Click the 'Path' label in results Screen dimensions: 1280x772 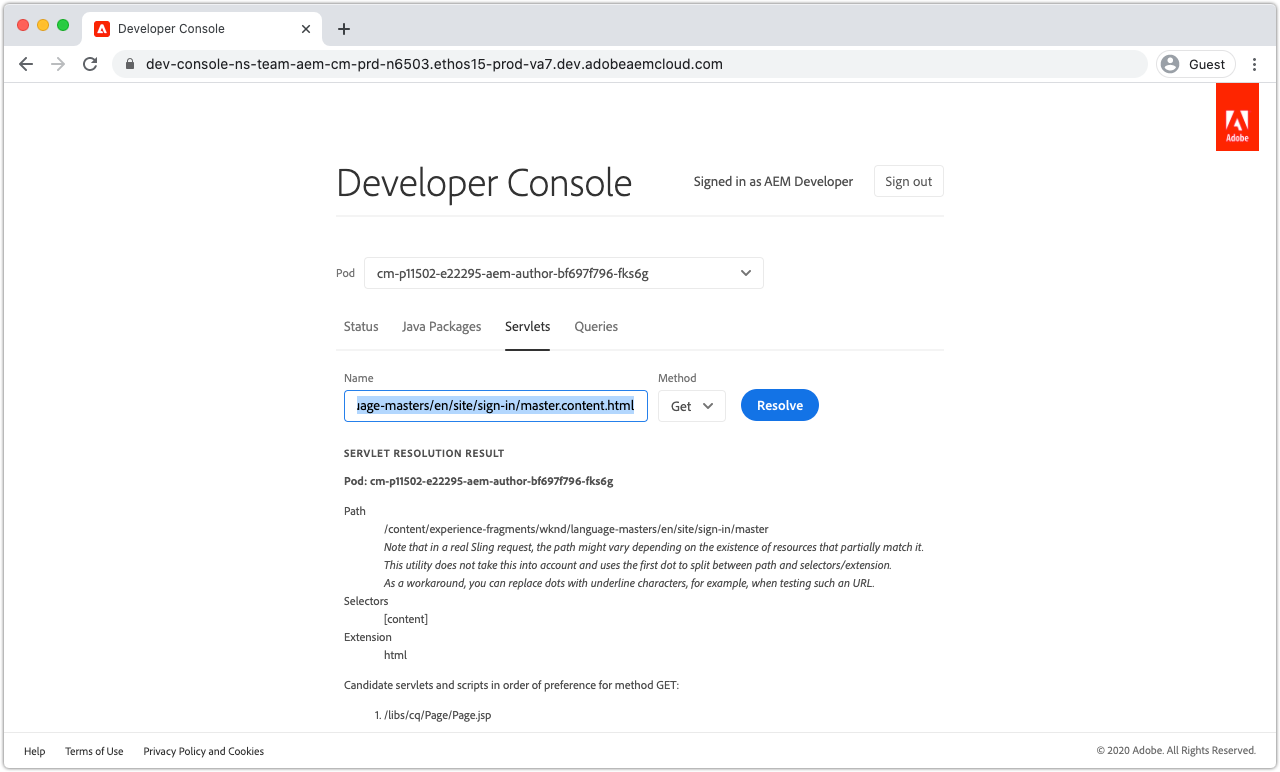[355, 511]
